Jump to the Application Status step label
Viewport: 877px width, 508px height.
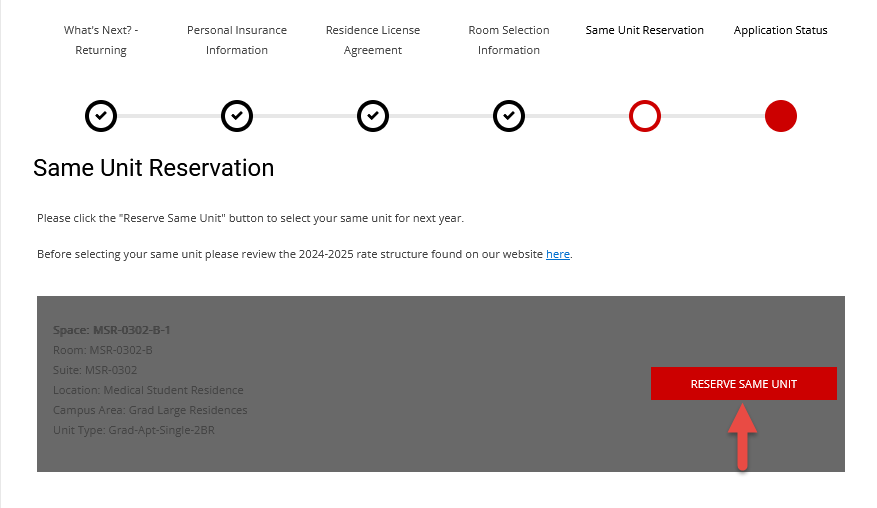click(781, 30)
